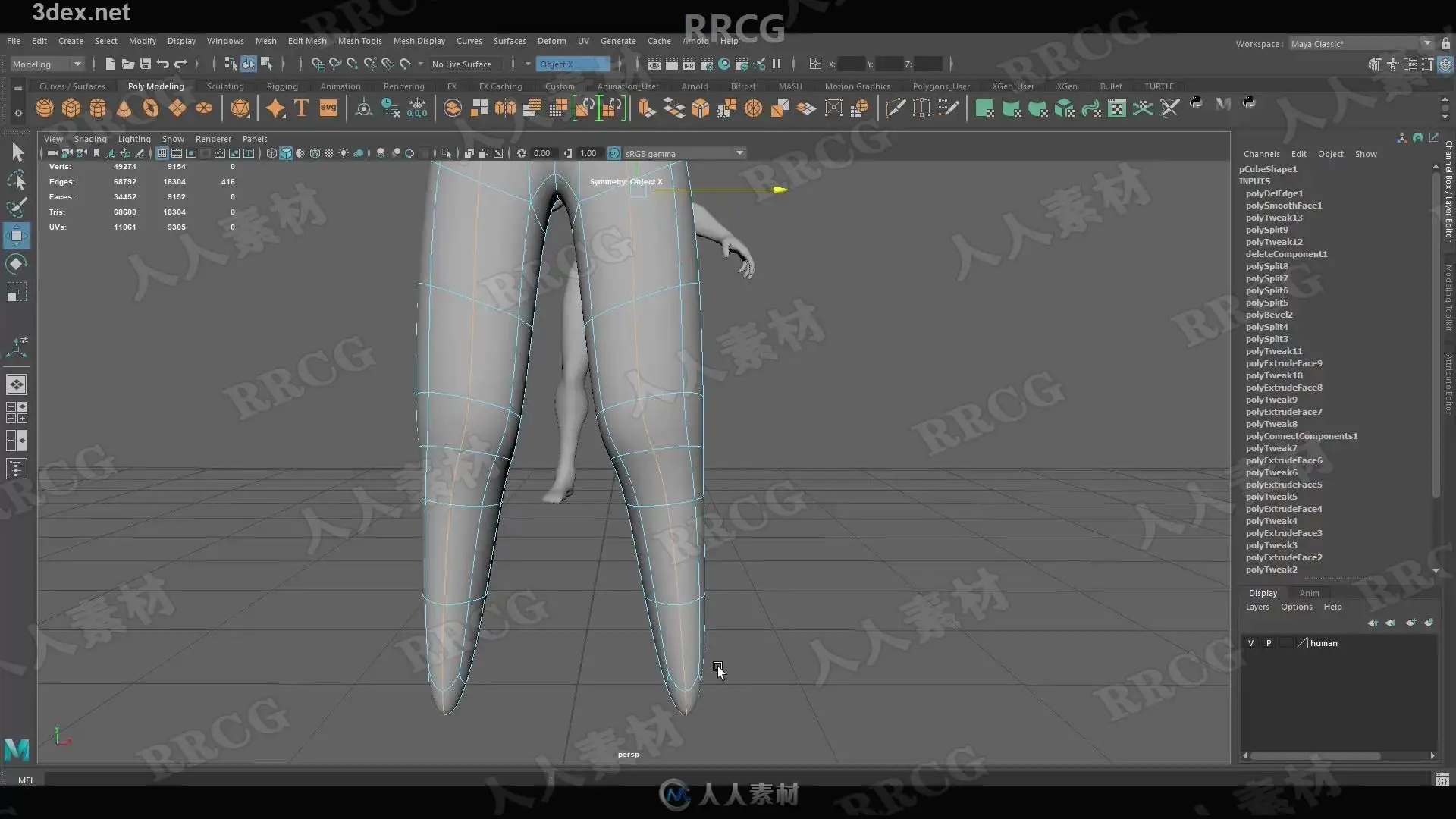The image size is (1456, 819).
Task: Create a new empty display layer
Action: click(x=1410, y=623)
